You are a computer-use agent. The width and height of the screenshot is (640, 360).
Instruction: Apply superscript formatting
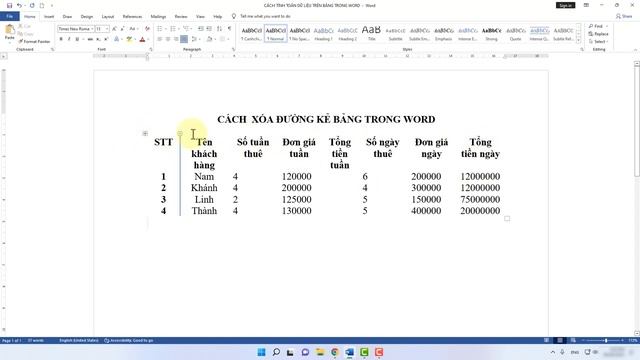click(106, 39)
